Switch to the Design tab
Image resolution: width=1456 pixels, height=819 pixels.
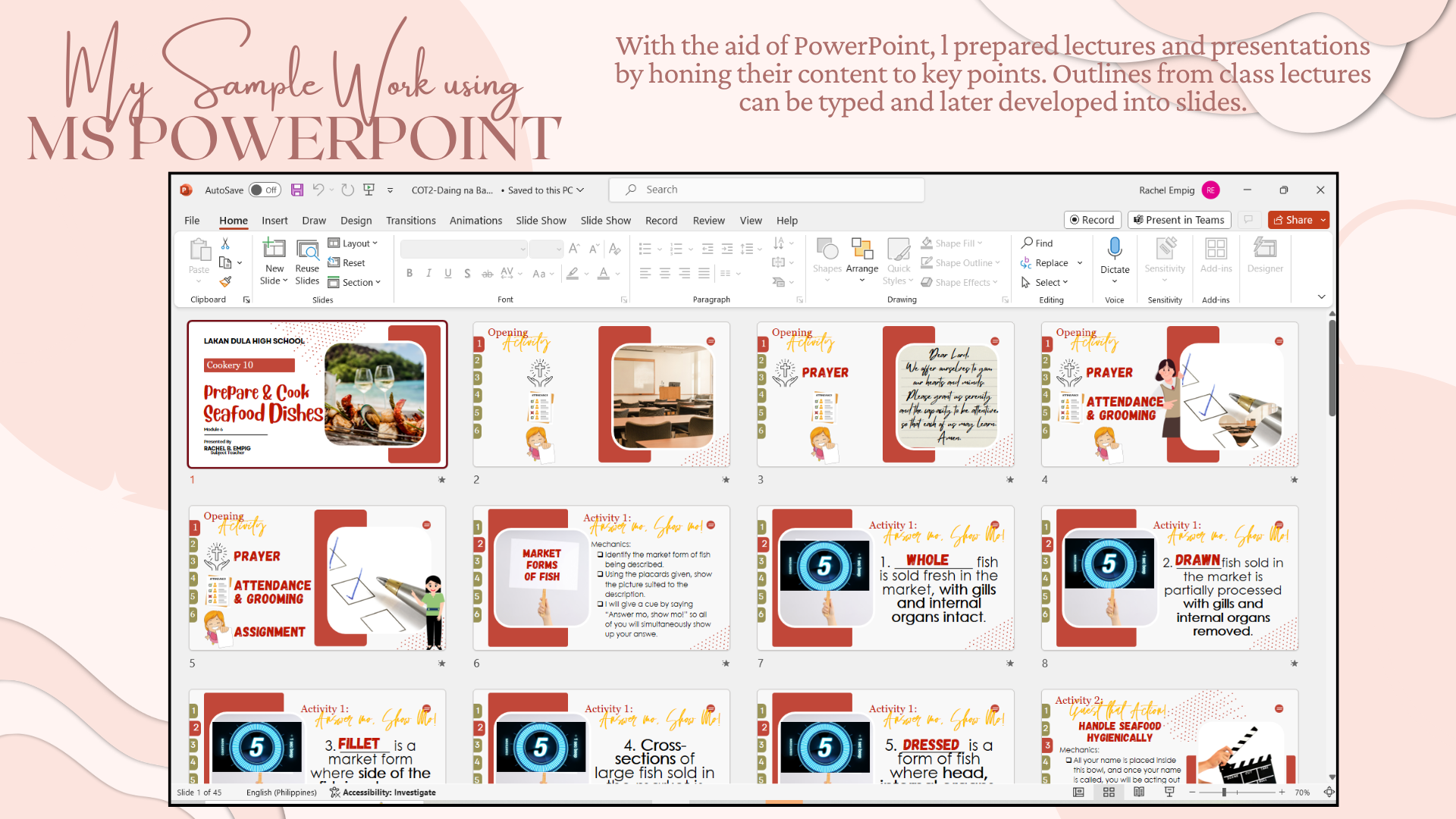point(356,221)
